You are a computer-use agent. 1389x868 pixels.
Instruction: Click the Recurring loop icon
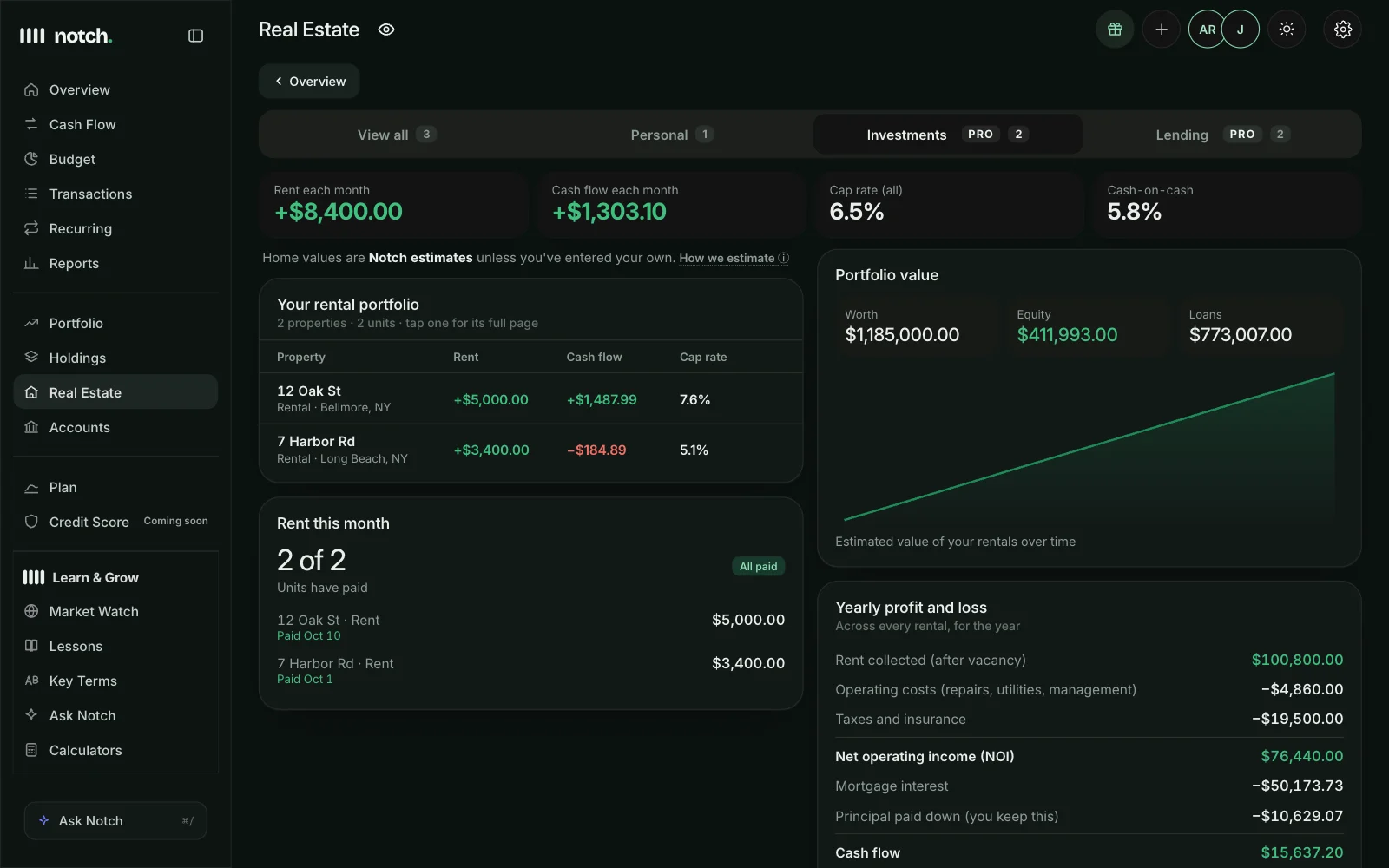31,228
